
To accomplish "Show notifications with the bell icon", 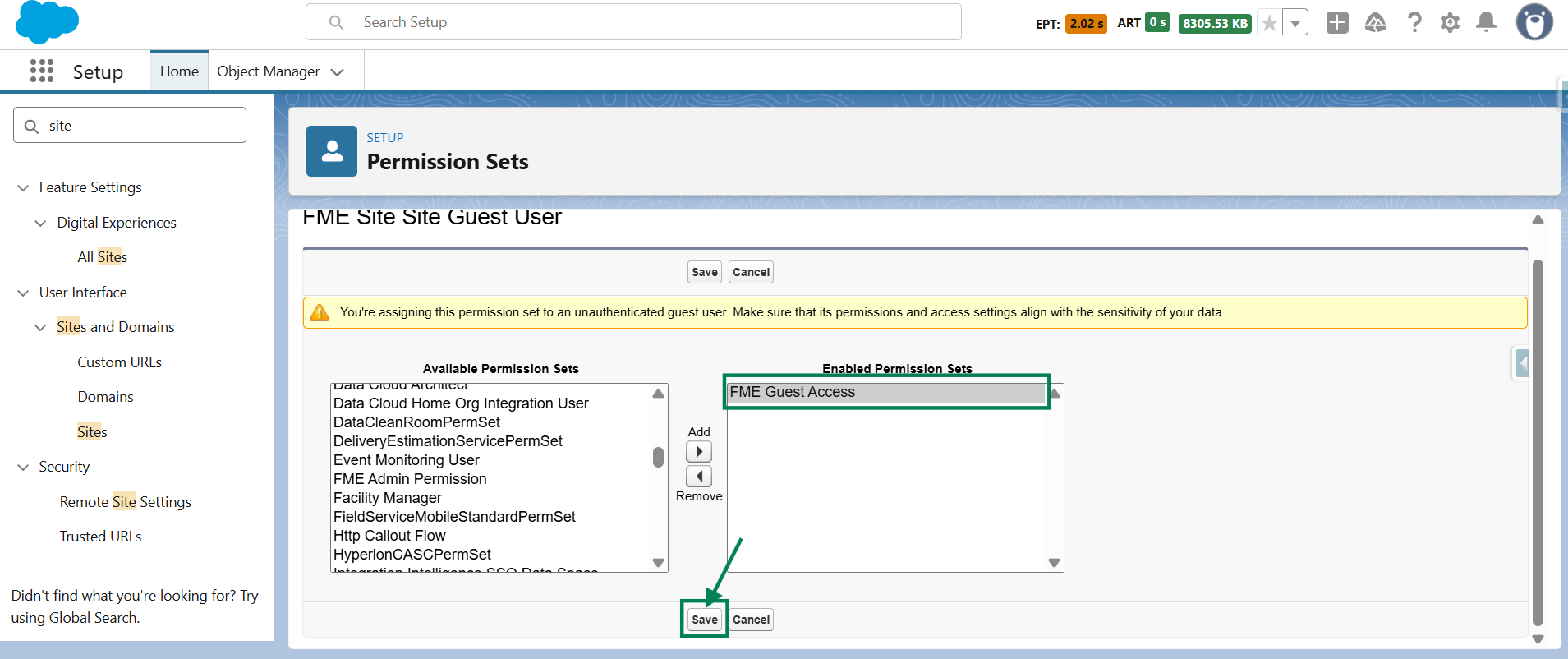I will (1486, 22).
